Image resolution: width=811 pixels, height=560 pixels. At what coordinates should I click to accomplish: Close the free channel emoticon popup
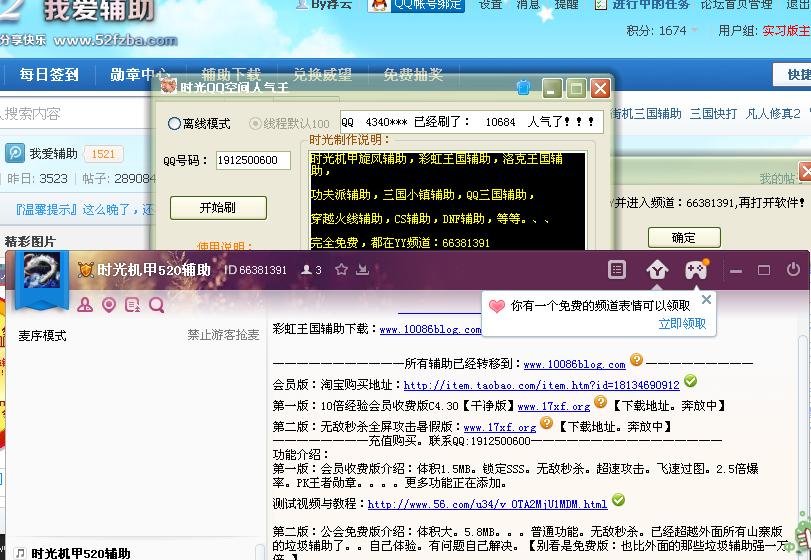point(706,299)
